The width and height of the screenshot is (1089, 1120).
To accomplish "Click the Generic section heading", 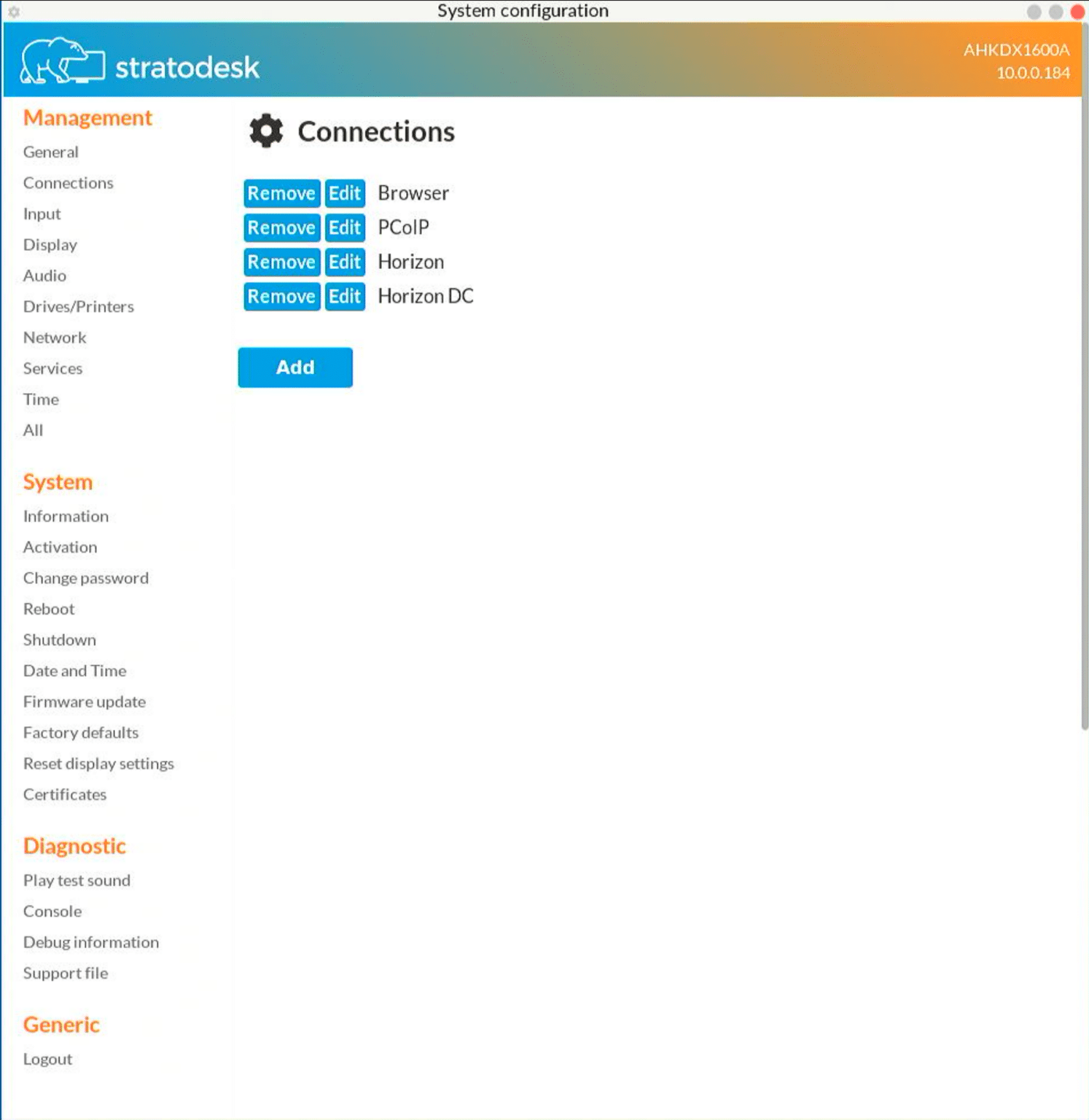I will point(61,1024).
